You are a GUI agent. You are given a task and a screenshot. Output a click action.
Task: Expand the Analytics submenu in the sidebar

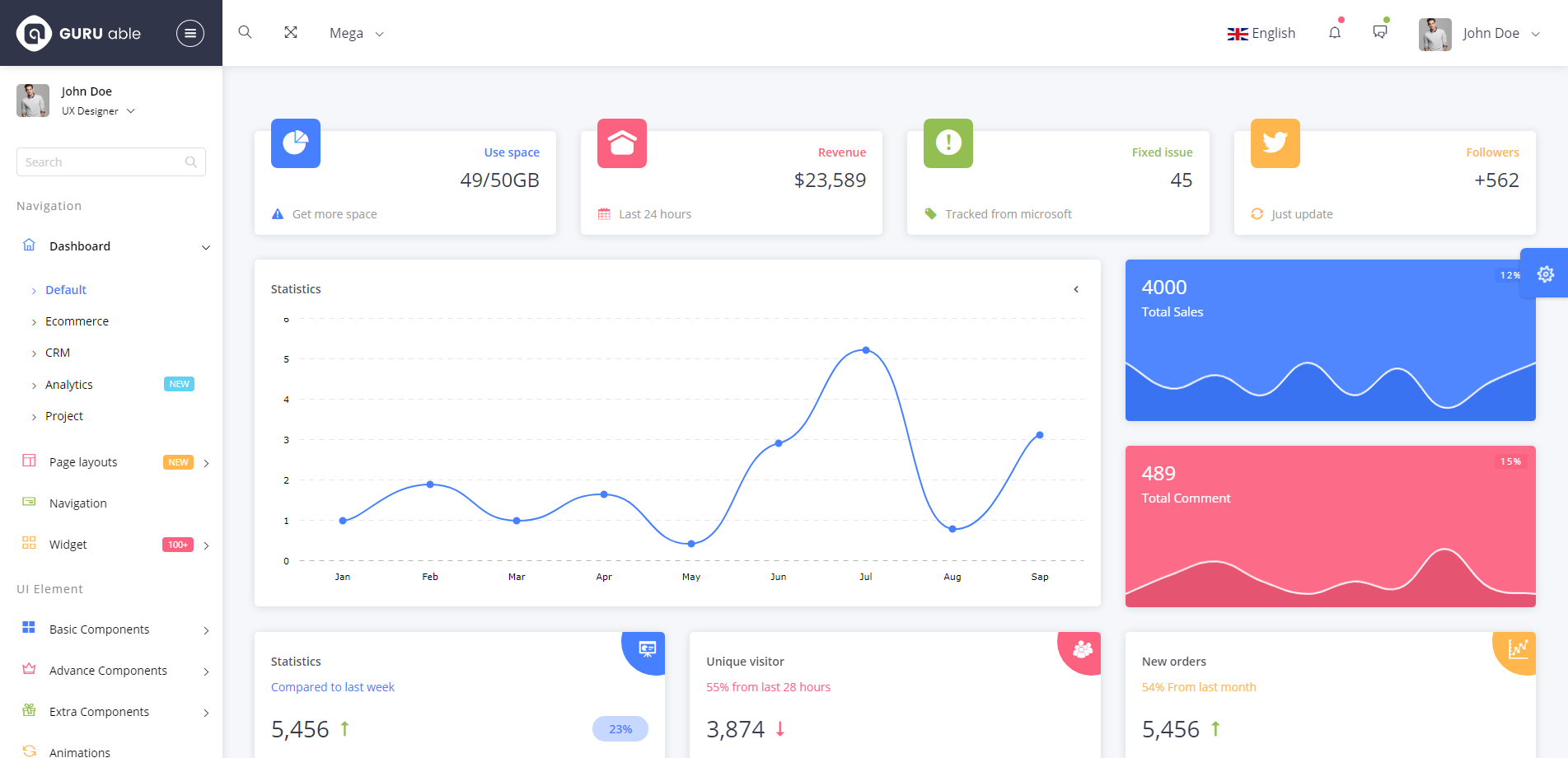pyautogui.click(x=69, y=384)
